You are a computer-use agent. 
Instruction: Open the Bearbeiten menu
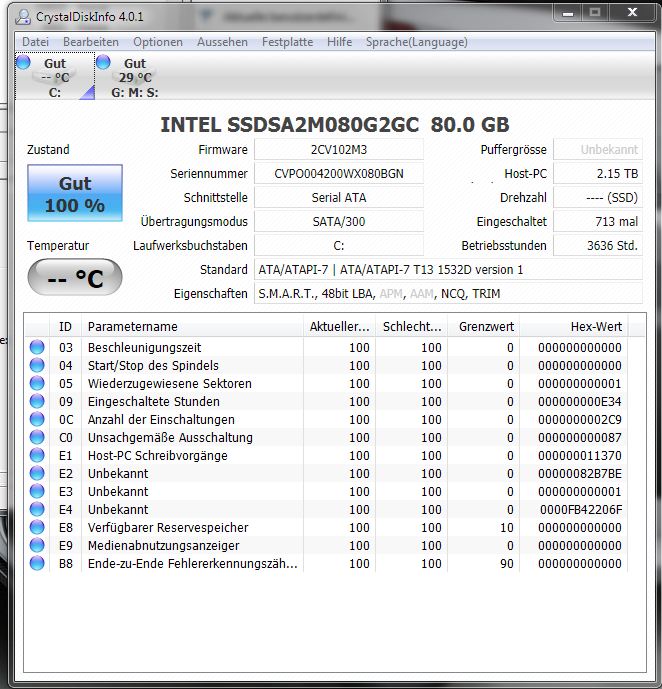(x=91, y=42)
